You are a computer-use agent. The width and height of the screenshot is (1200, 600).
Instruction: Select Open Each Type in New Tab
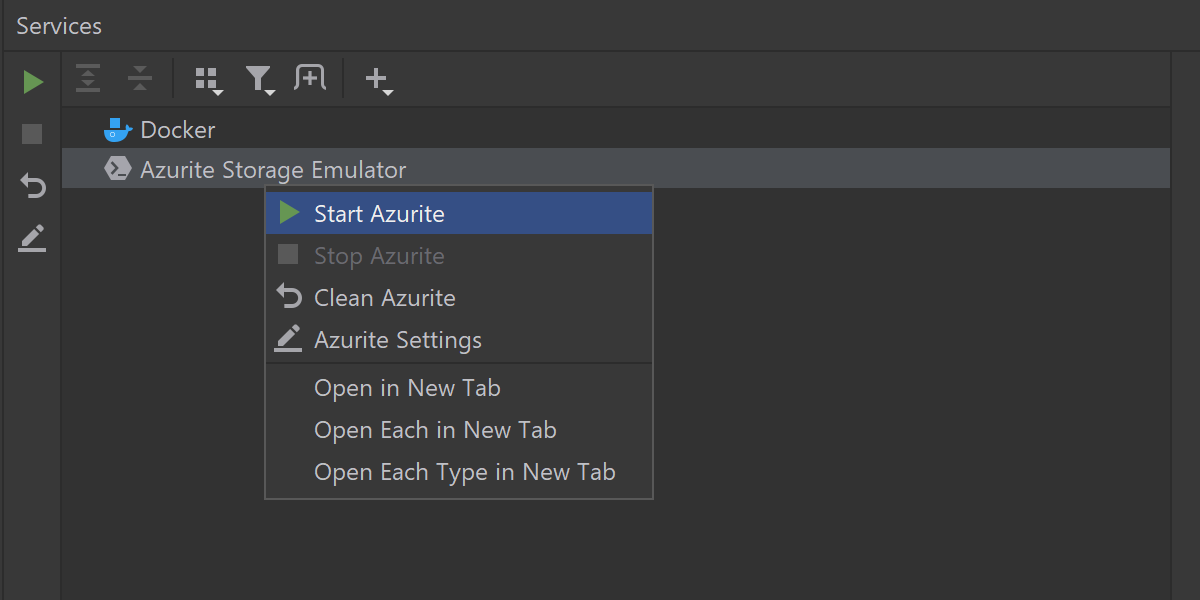464,472
